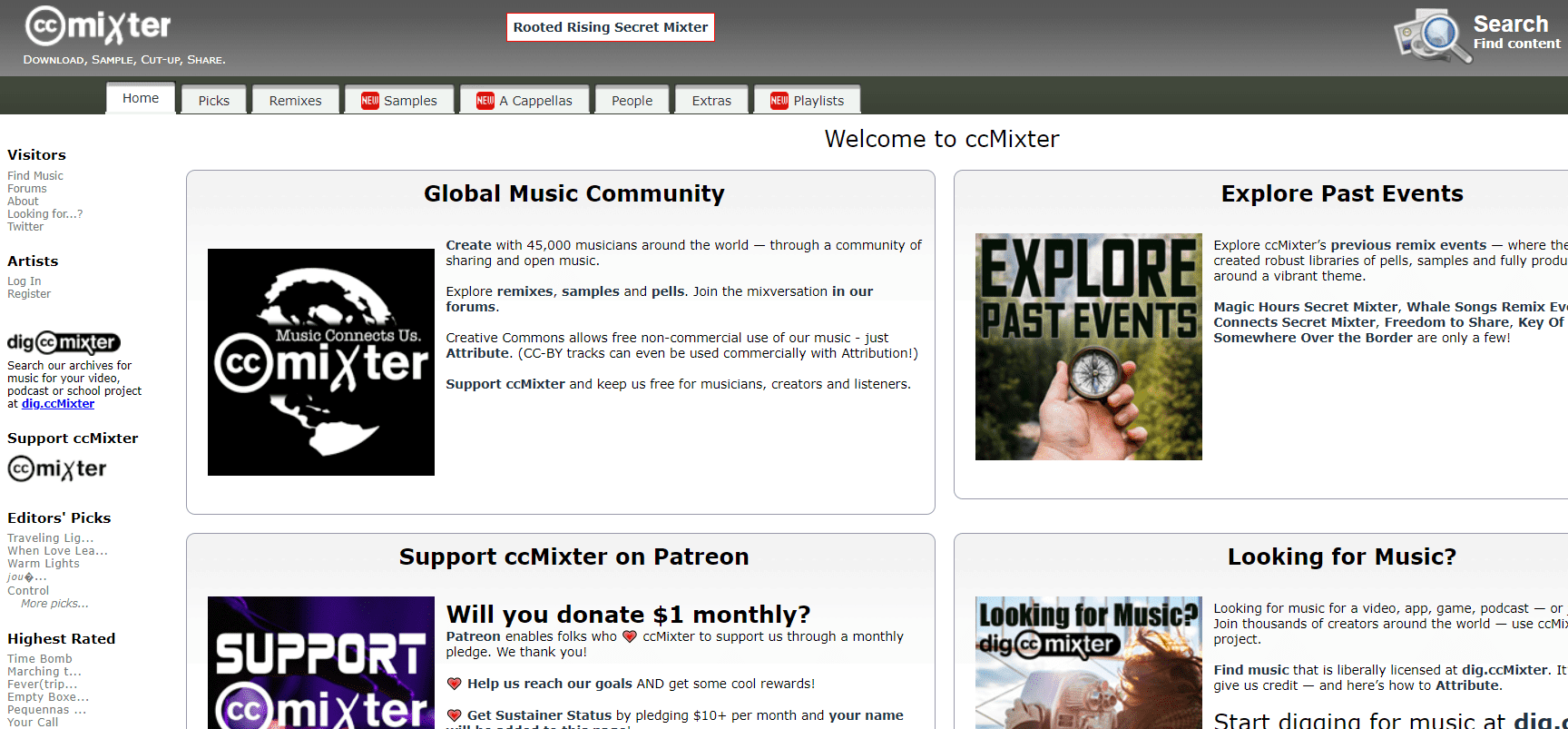The height and width of the screenshot is (729, 1568).
Task: Open the Extras tab
Action: (x=711, y=100)
